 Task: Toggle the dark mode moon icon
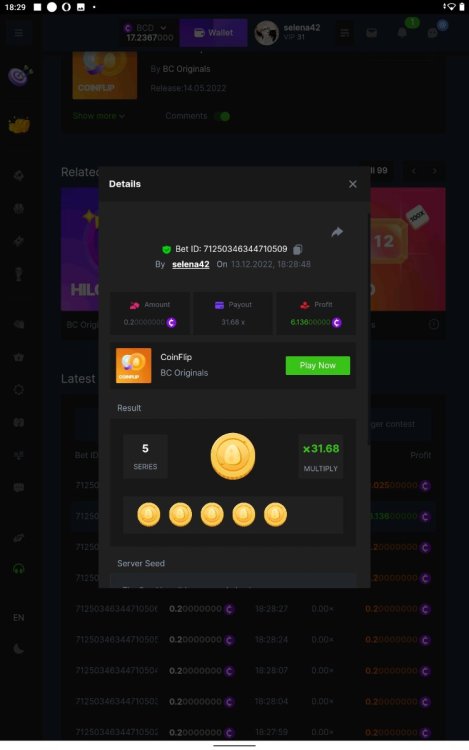[x=18, y=649]
